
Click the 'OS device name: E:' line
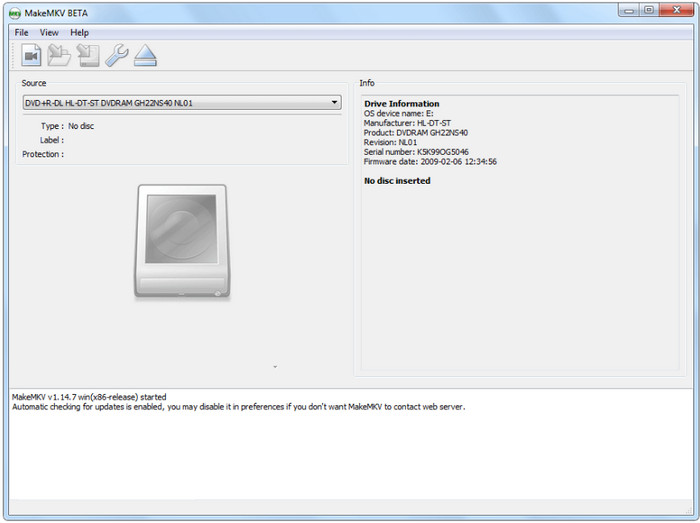pyautogui.click(x=398, y=113)
